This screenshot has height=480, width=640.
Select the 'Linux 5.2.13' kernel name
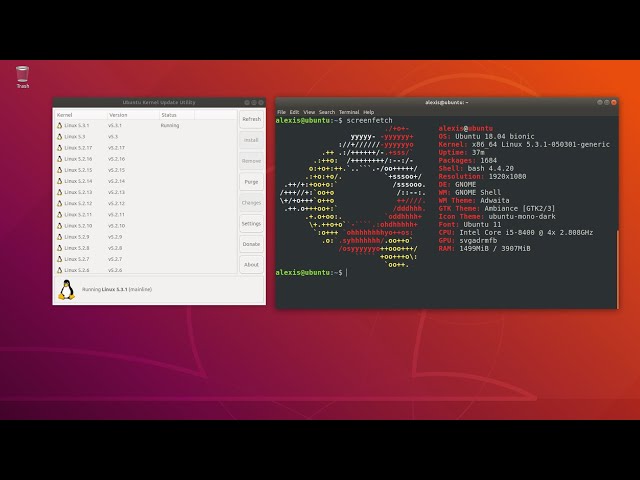(x=78, y=192)
